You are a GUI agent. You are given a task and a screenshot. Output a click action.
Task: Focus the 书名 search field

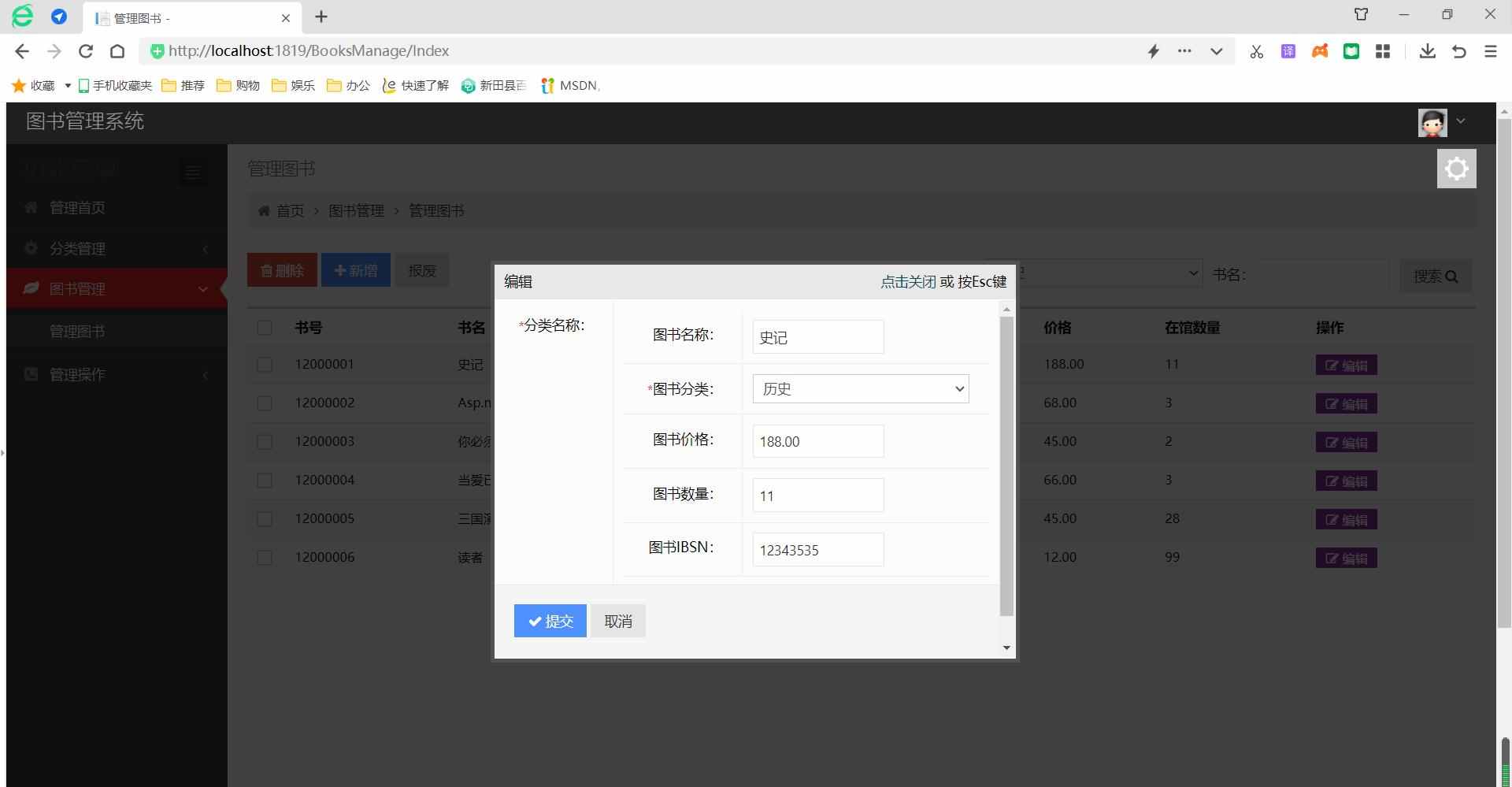click(x=1321, y=275)
